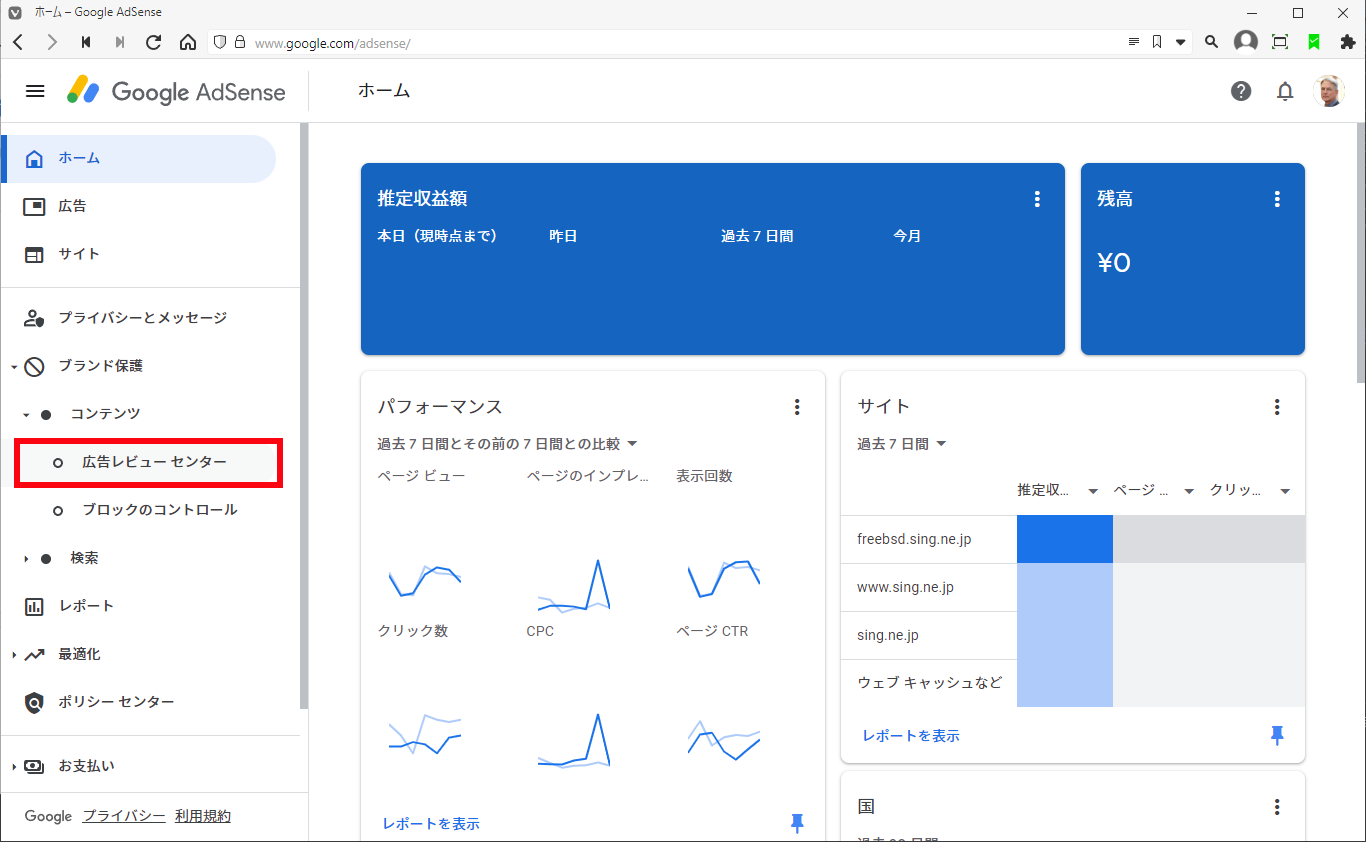
Task: Collapse the ブランド保護 section
Action: click(x=14, y=367)
